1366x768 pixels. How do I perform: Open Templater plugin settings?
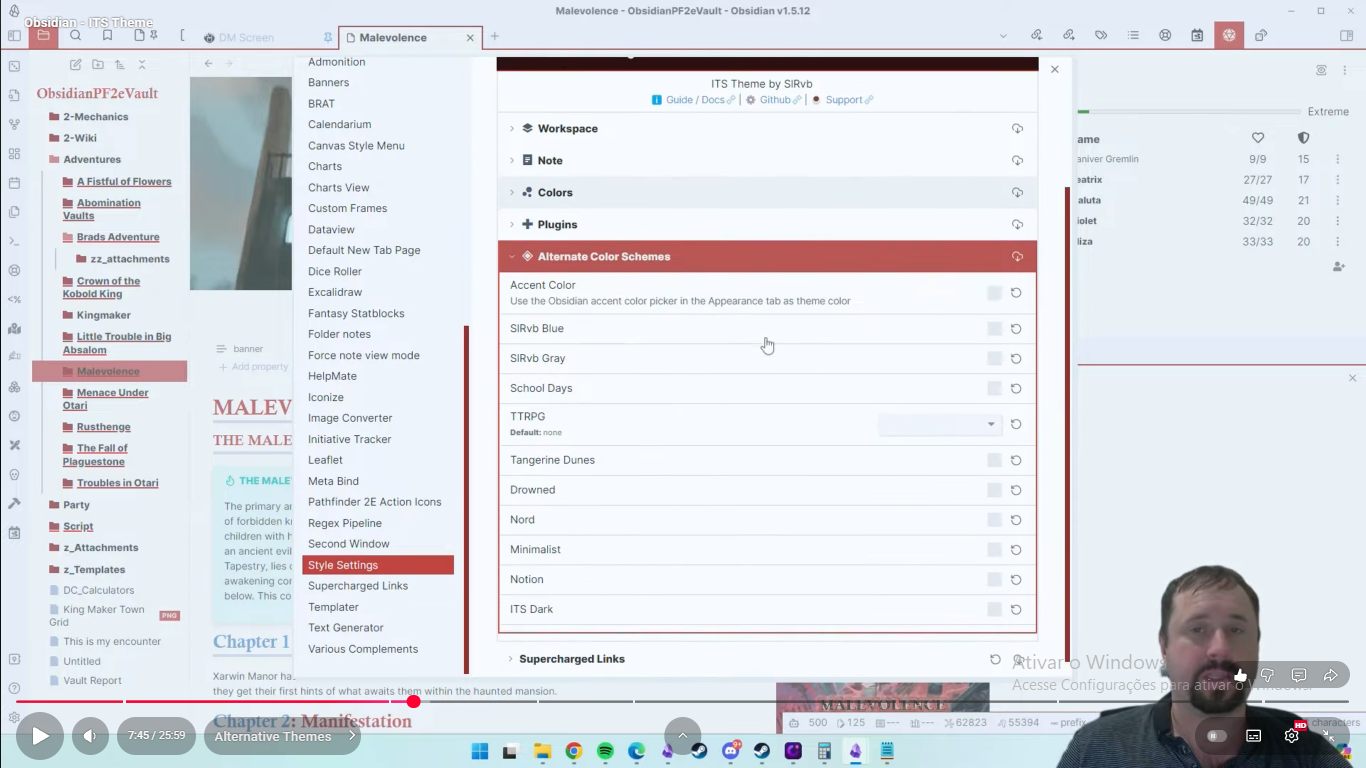tap(333, 607)
